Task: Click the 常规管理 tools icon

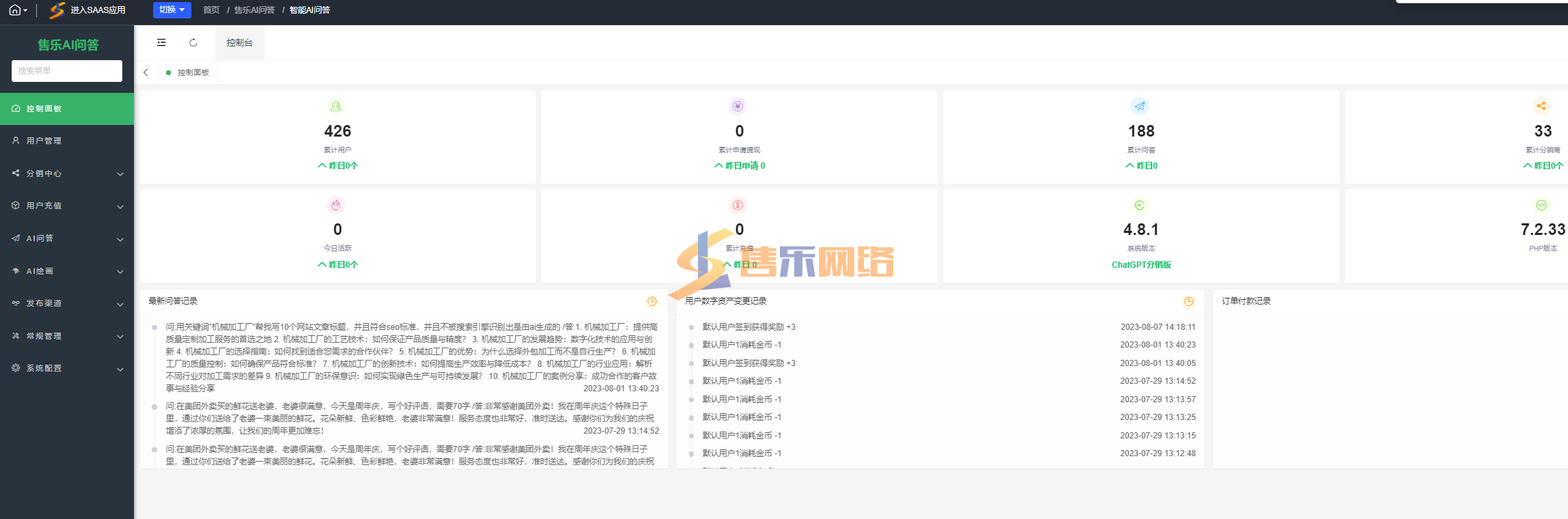Action: coord(16,335)
